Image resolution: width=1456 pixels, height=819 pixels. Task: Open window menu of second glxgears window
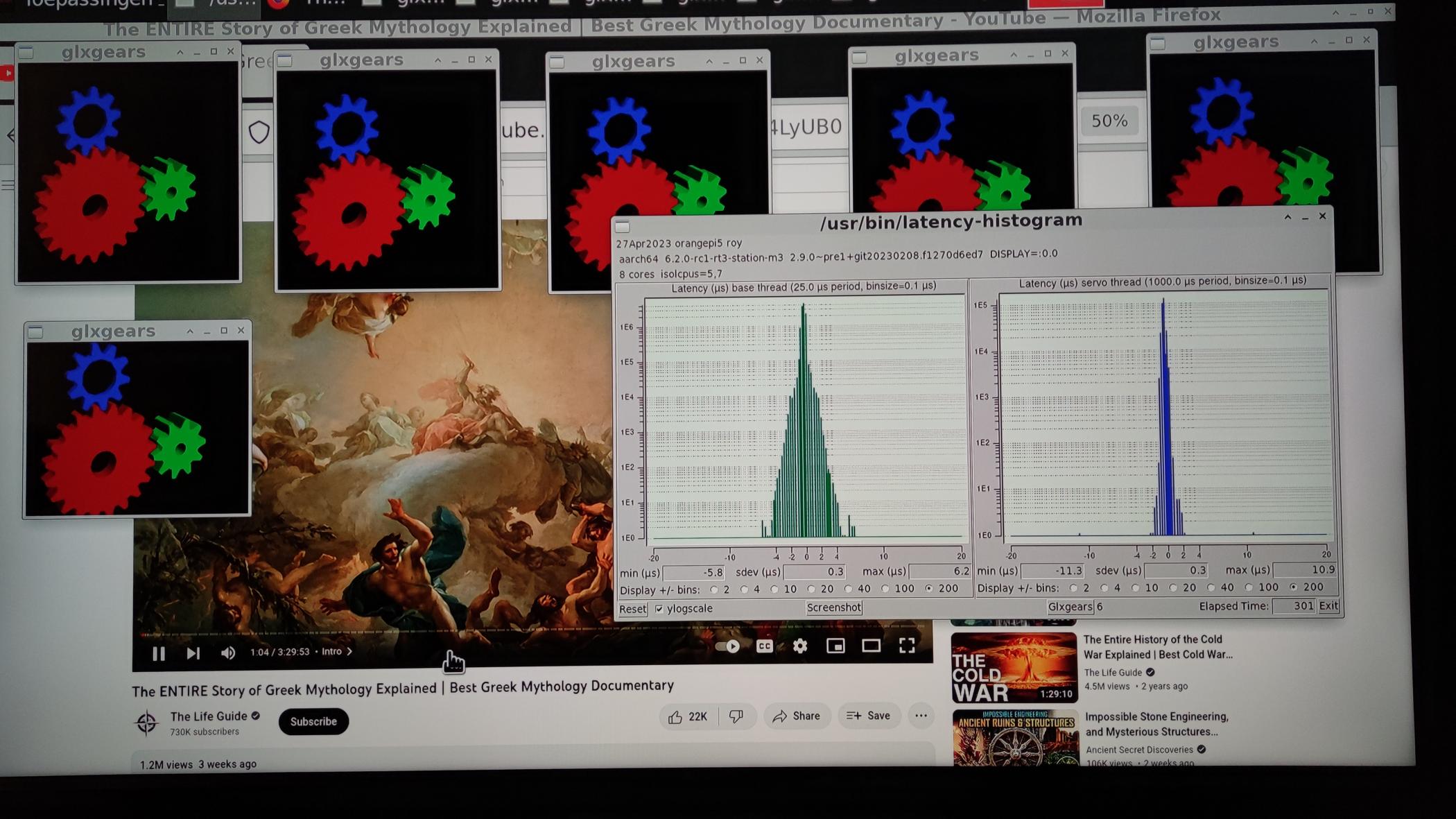tap(284, 61)
